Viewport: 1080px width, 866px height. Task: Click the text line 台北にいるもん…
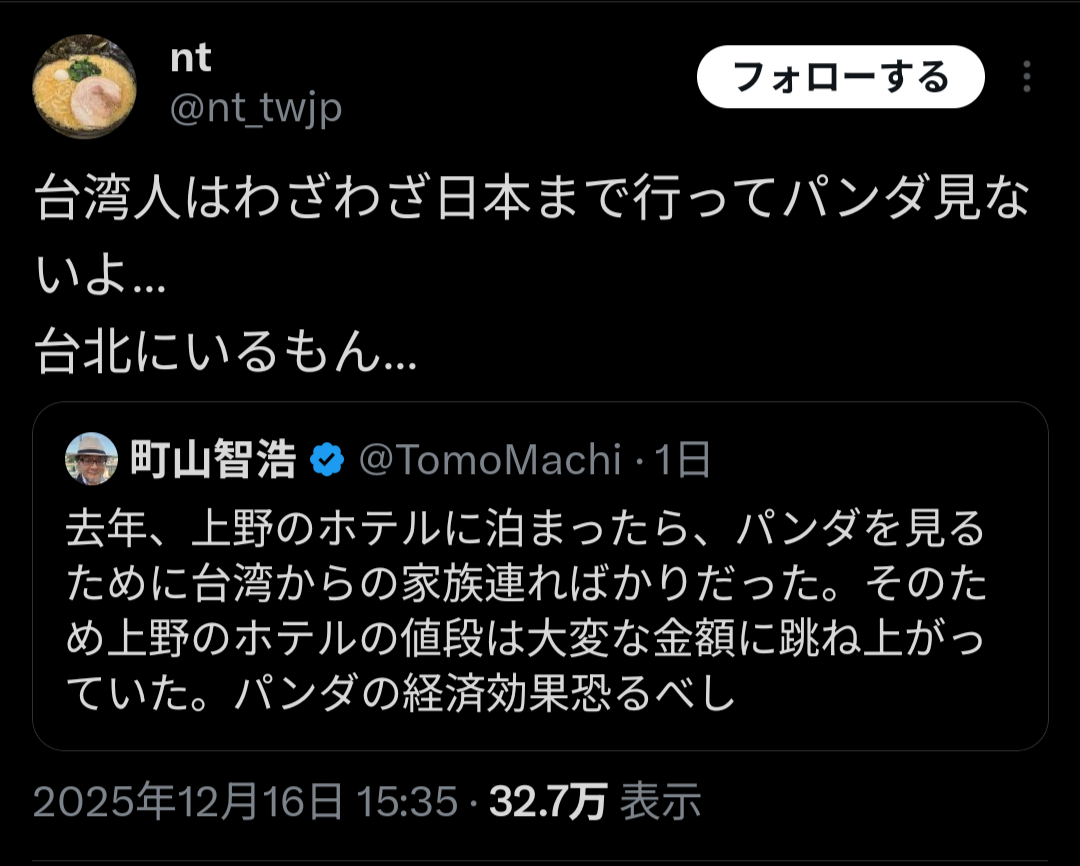pyautogui.click(x=226, y=350)
